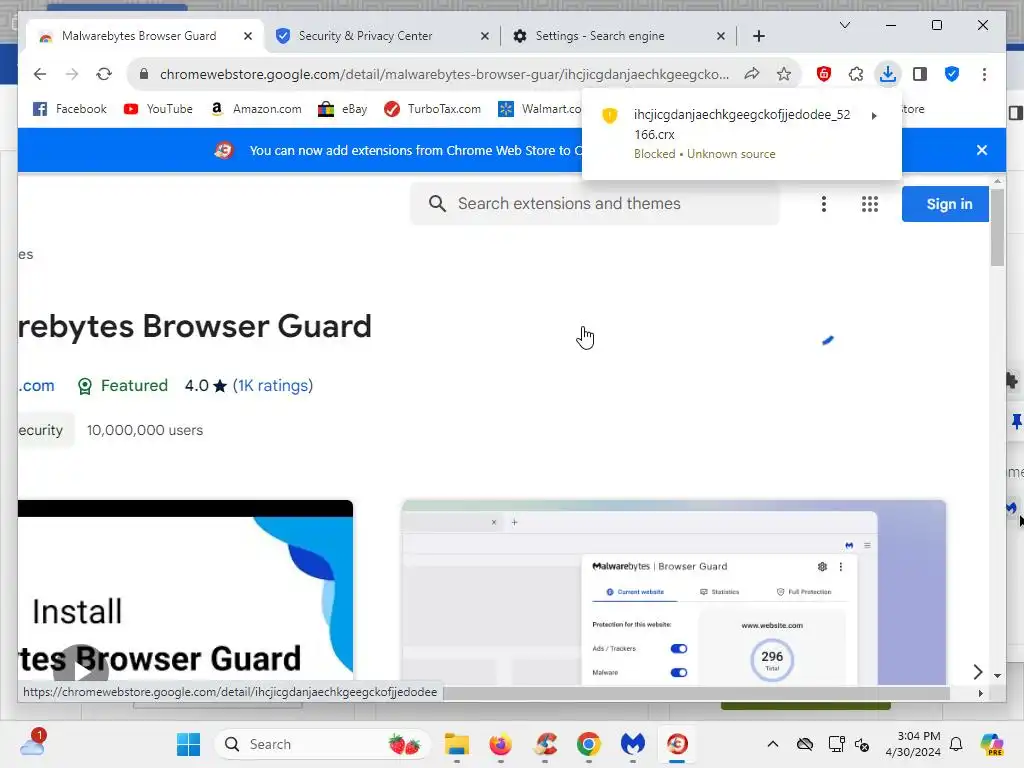This screenshot has height=768, width=1024.
Task: Open CCleaner from taskbar
Action: point(545,744)
